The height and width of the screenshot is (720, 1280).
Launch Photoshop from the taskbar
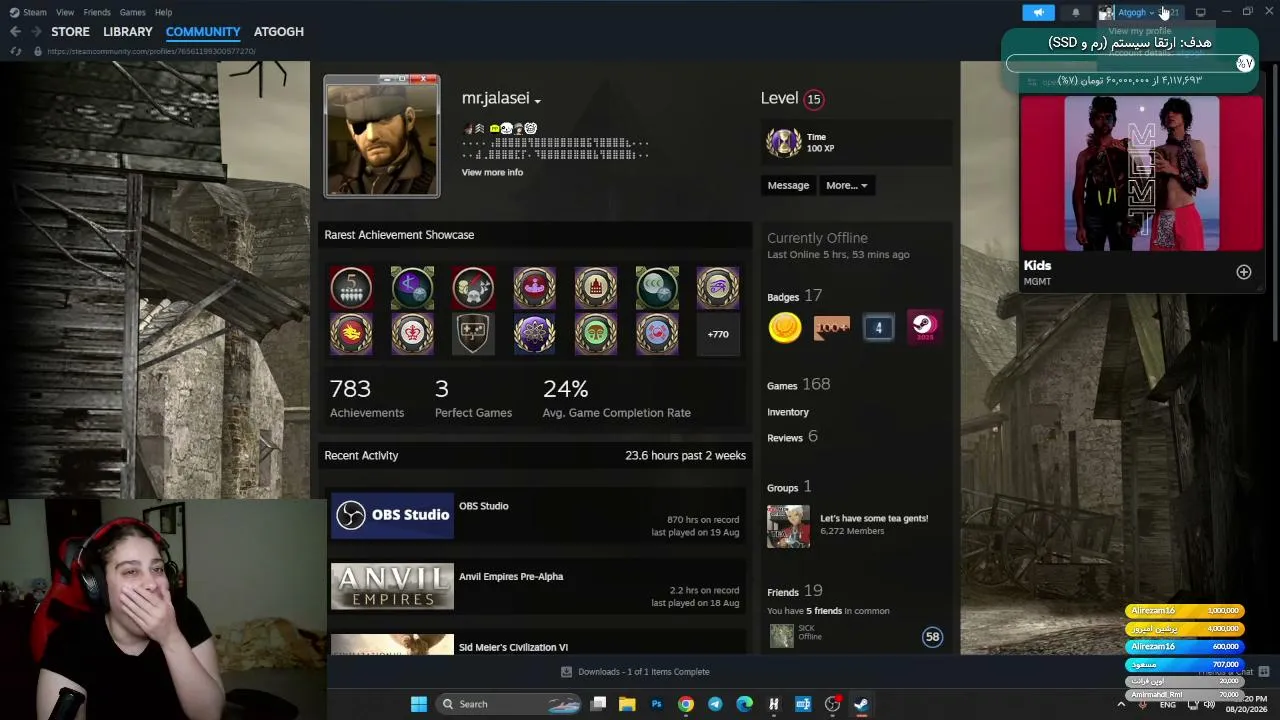coord(656,704)
